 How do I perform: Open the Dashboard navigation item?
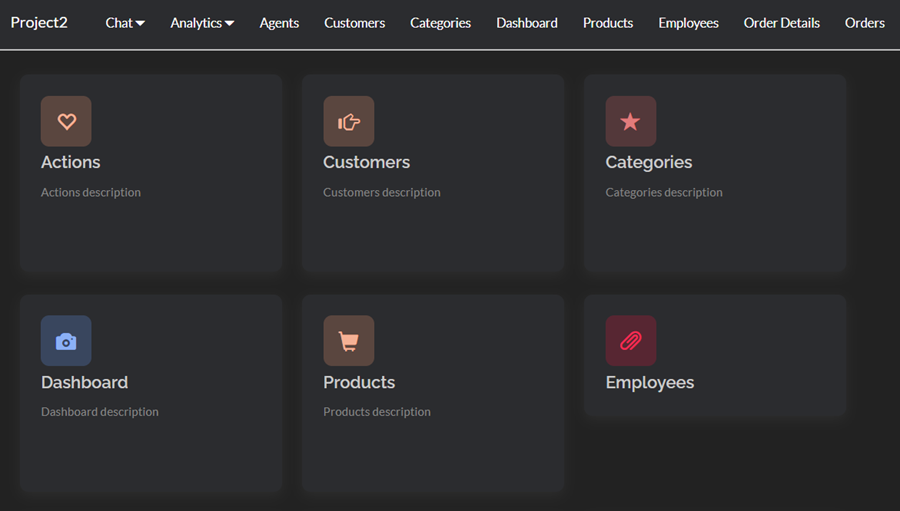tap(527, 23)
